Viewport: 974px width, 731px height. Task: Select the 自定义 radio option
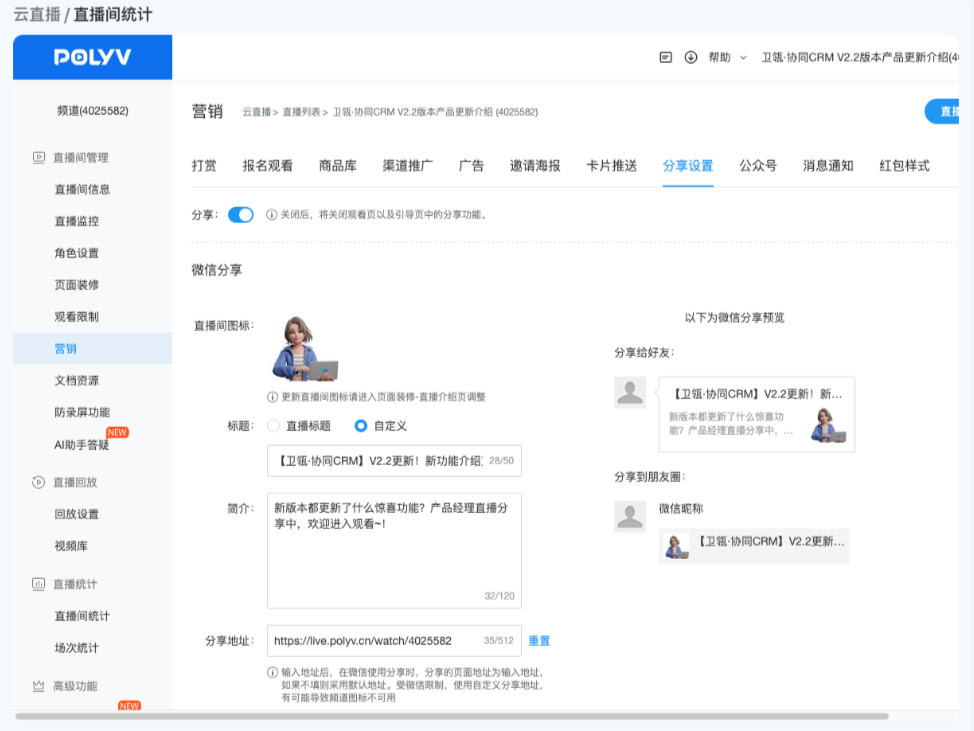360,426
